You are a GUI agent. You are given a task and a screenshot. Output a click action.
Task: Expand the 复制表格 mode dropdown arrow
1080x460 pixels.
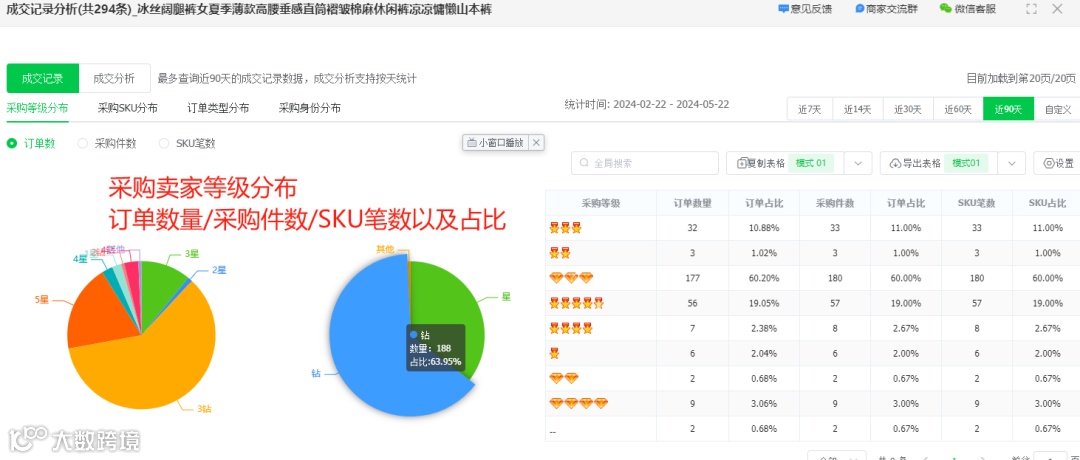(x=858, y=163)
